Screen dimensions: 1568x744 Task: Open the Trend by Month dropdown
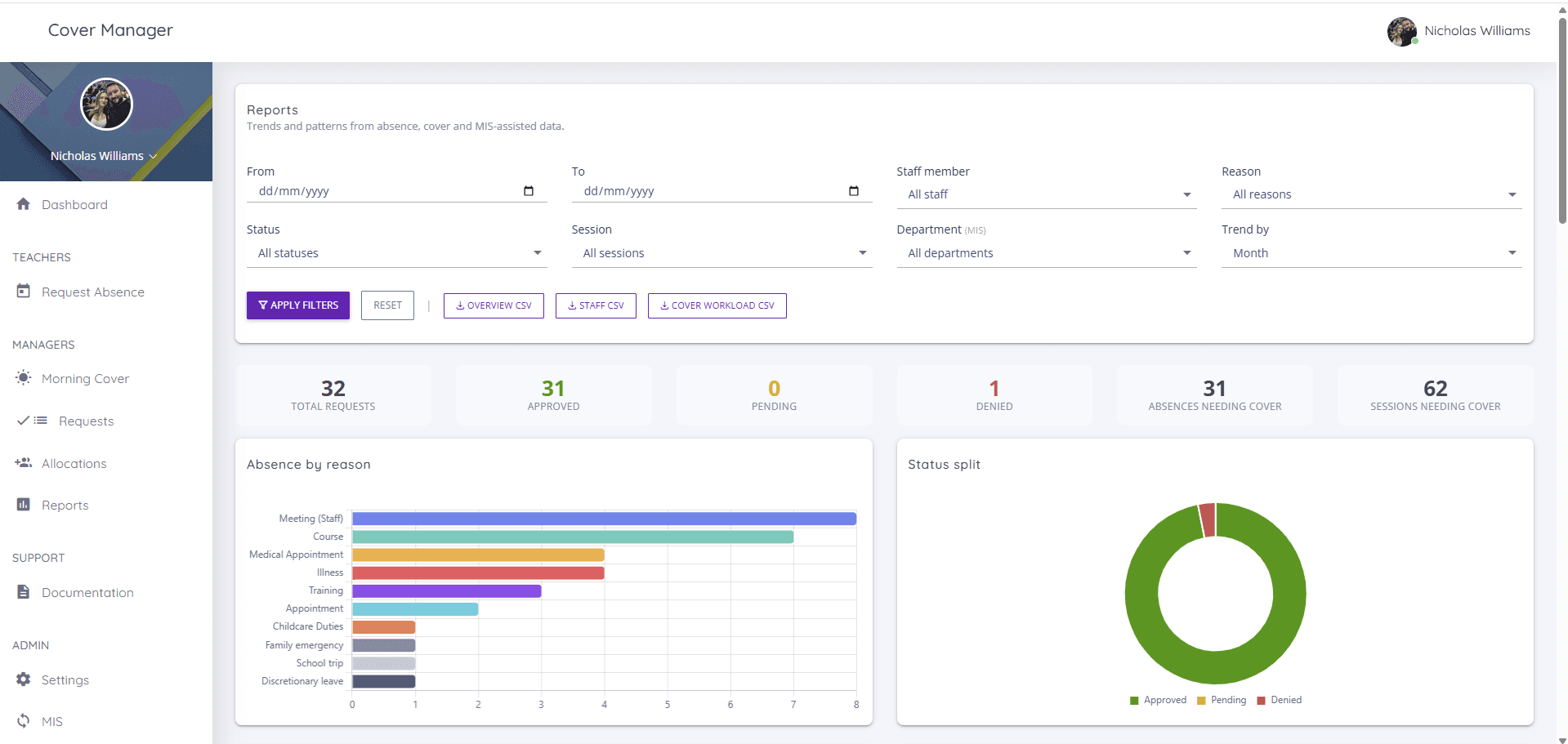click(1372, 253)
